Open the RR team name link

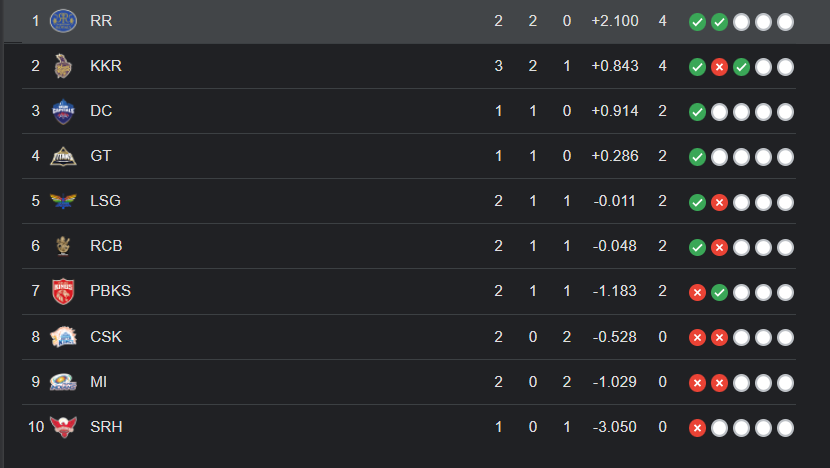101,21
